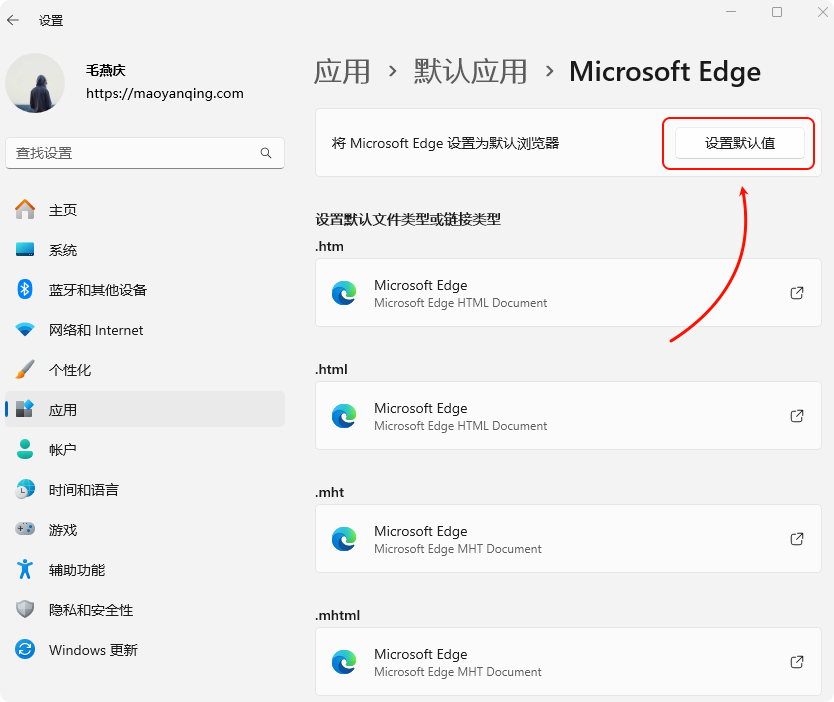Maximize the Settings window
The width and height of the screenshot is (834, 702).
777,12
